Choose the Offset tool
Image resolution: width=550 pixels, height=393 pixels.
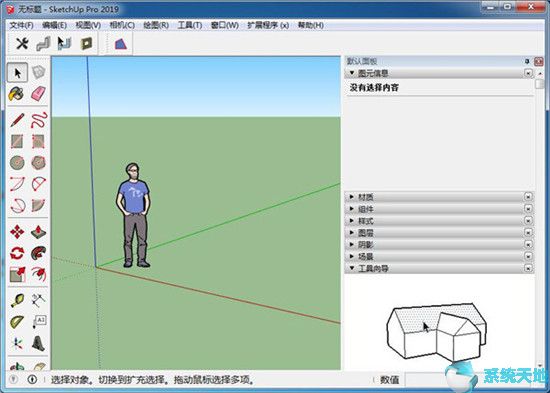pyautogui.click(x=38, y=274)
